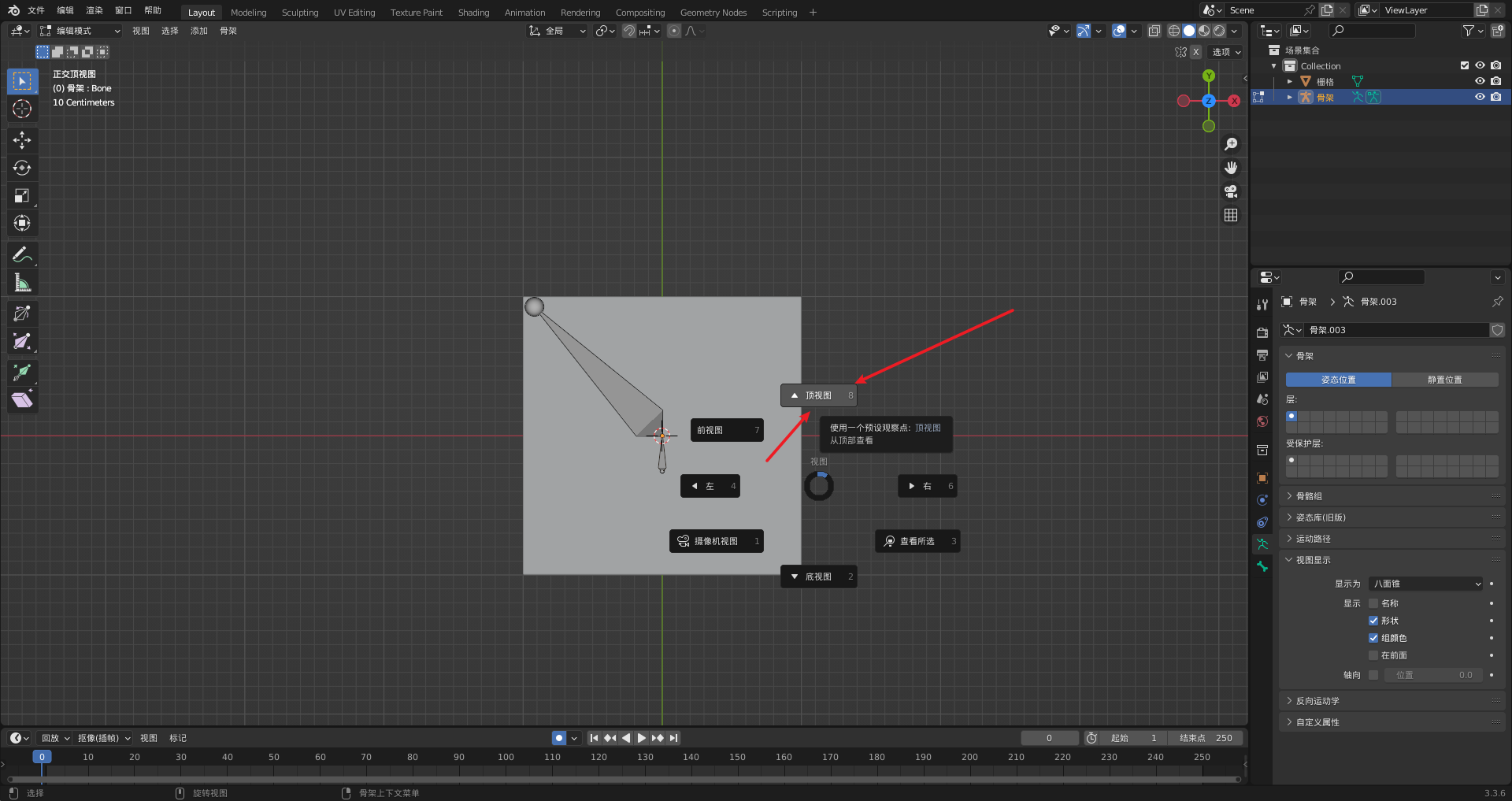Open 回放 playback dropdown in timeline
The image size is (1512, 801).
point(55,738)
